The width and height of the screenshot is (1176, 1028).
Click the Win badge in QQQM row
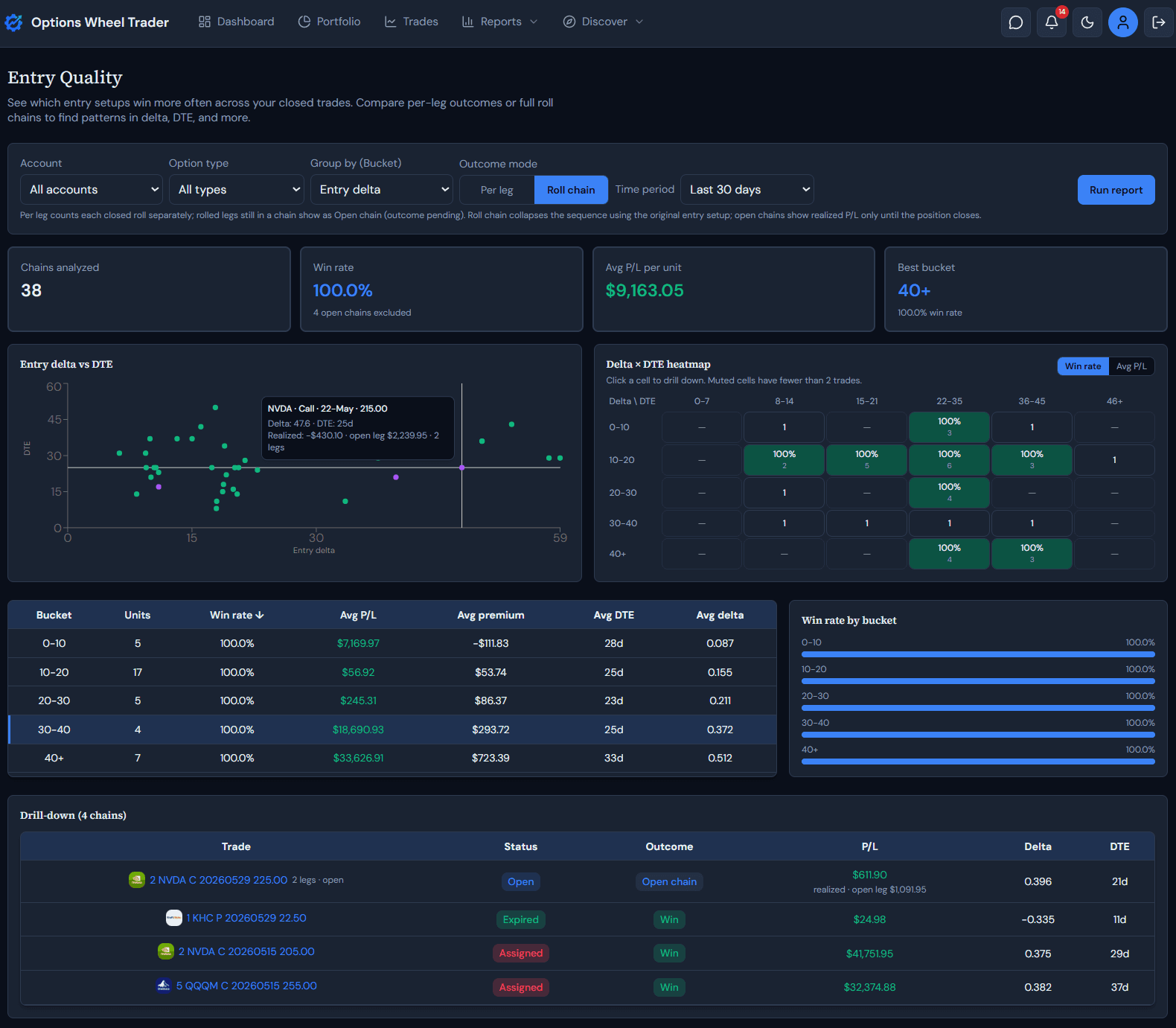tap(669, 987)
